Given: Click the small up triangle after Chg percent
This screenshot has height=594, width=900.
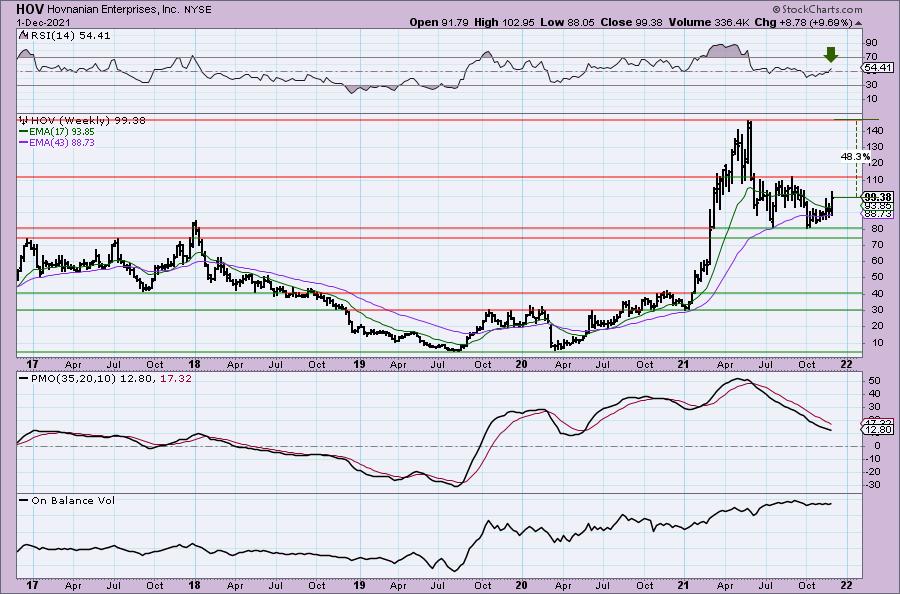Looking at the screenshot, I should click(x=858, y=23).
